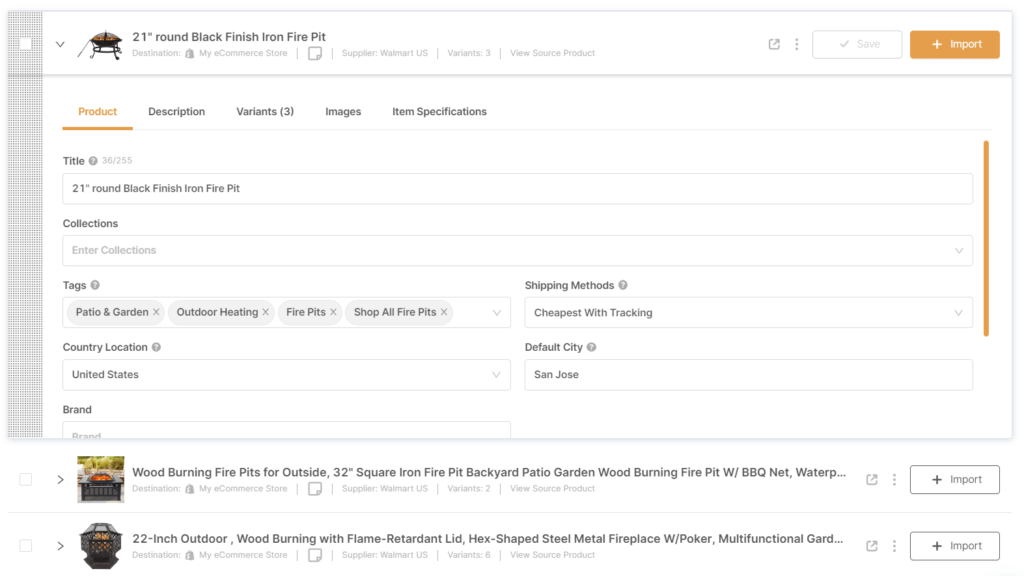1024x576 pixels.
Task: Remove the Outdoor Heating tag
Action: [266, 312]
